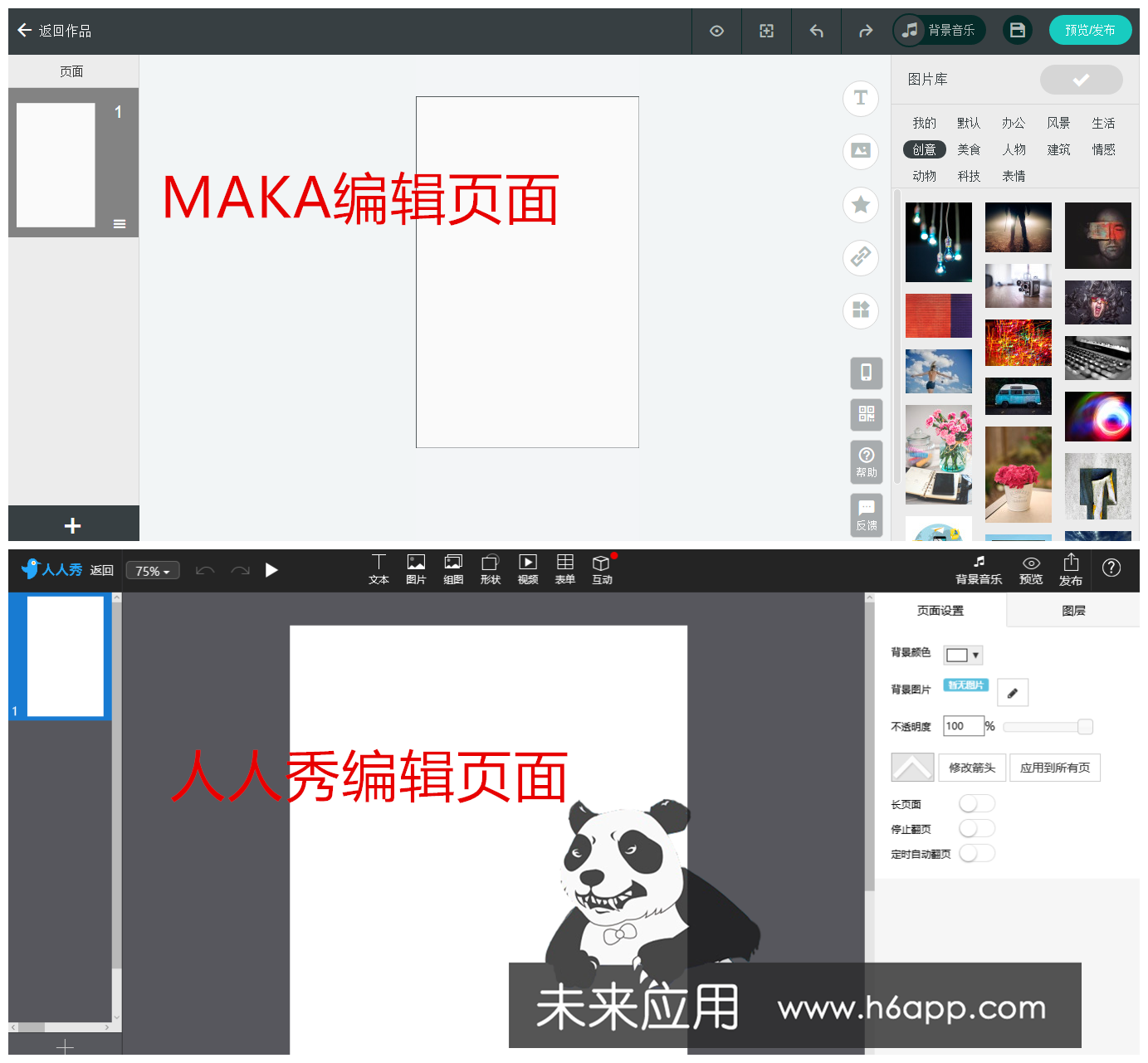Add a new page in MAKA with plus
Screen dimensions: 1148x1063
73,525
